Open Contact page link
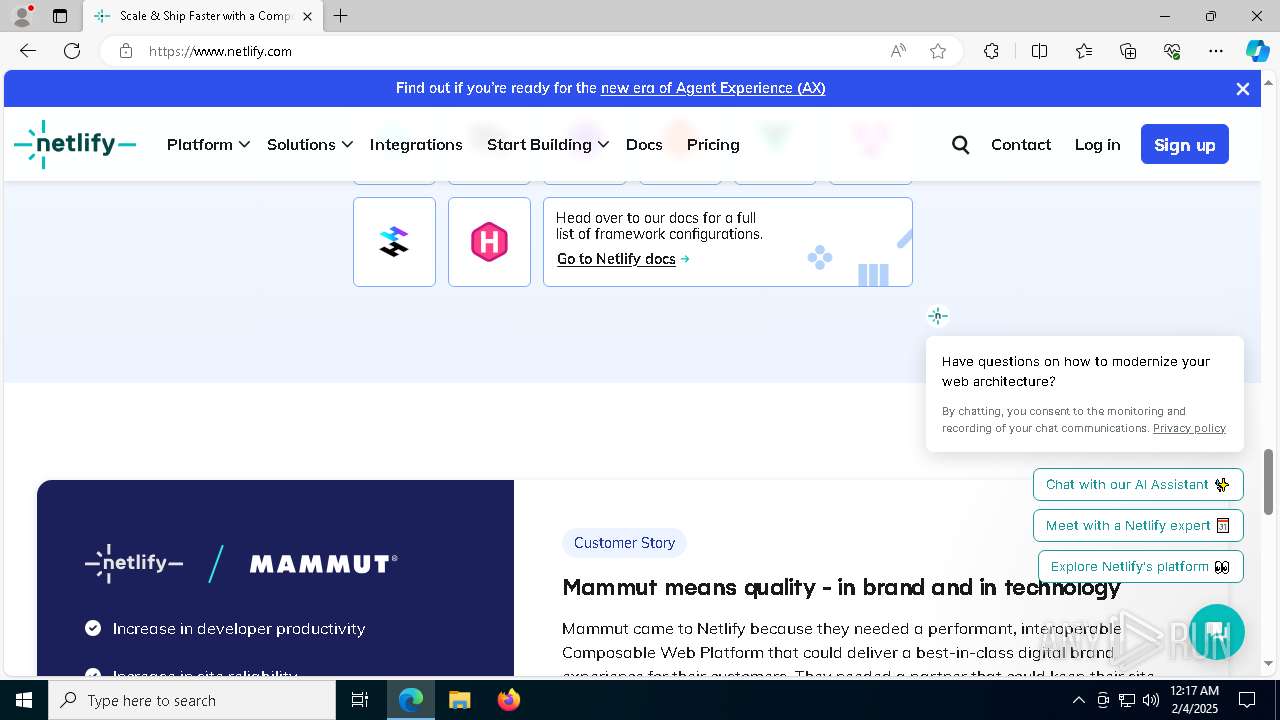 [x=1021, y=145]
